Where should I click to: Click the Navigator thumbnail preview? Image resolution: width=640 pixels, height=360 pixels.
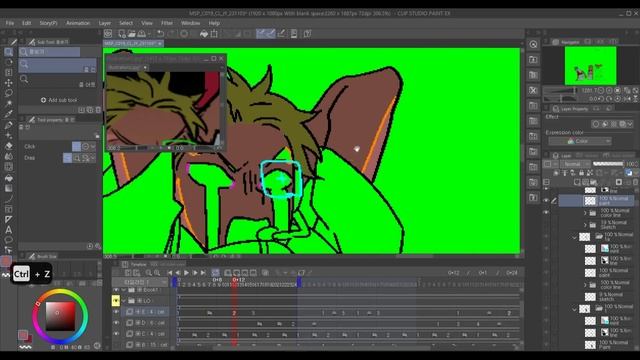tap(590, 65)
